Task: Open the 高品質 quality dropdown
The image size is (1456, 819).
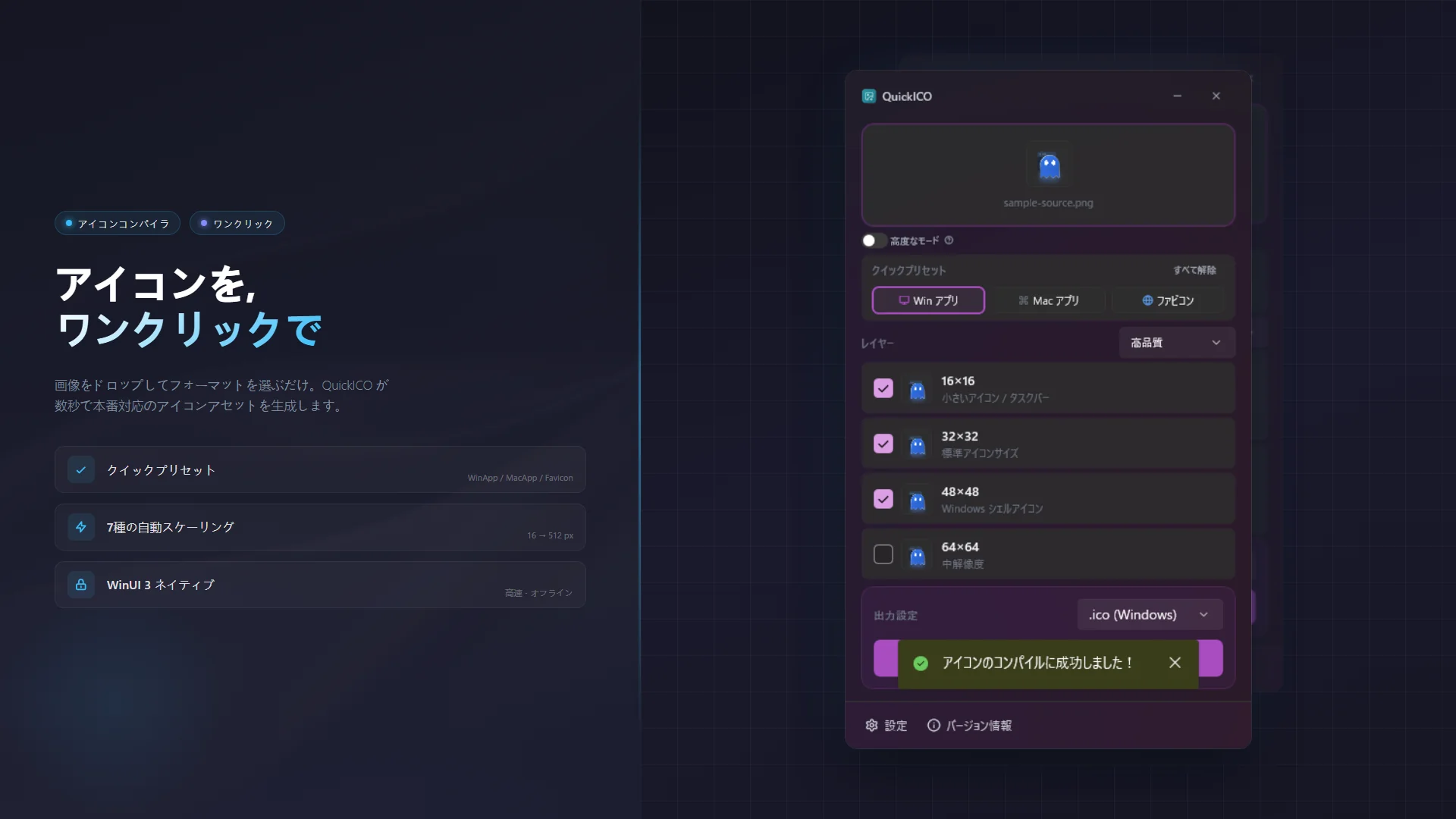Action: [1177, 343]
